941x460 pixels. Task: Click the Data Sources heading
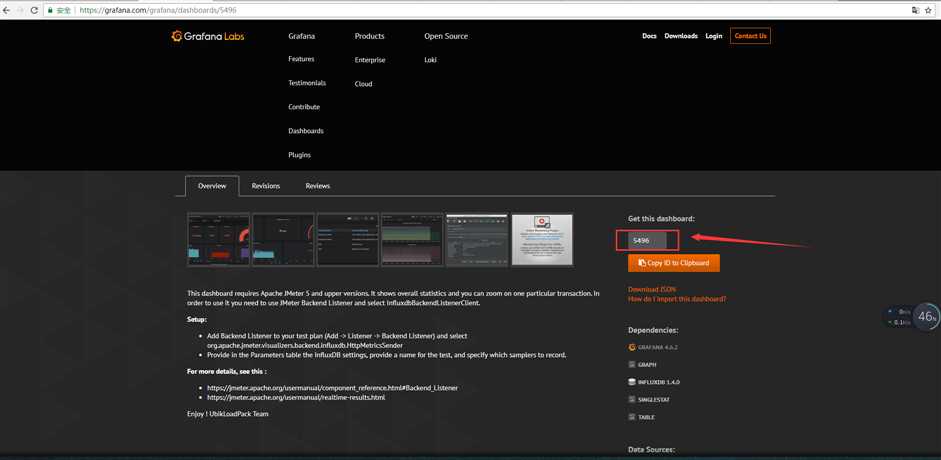[x=651, y=449]
